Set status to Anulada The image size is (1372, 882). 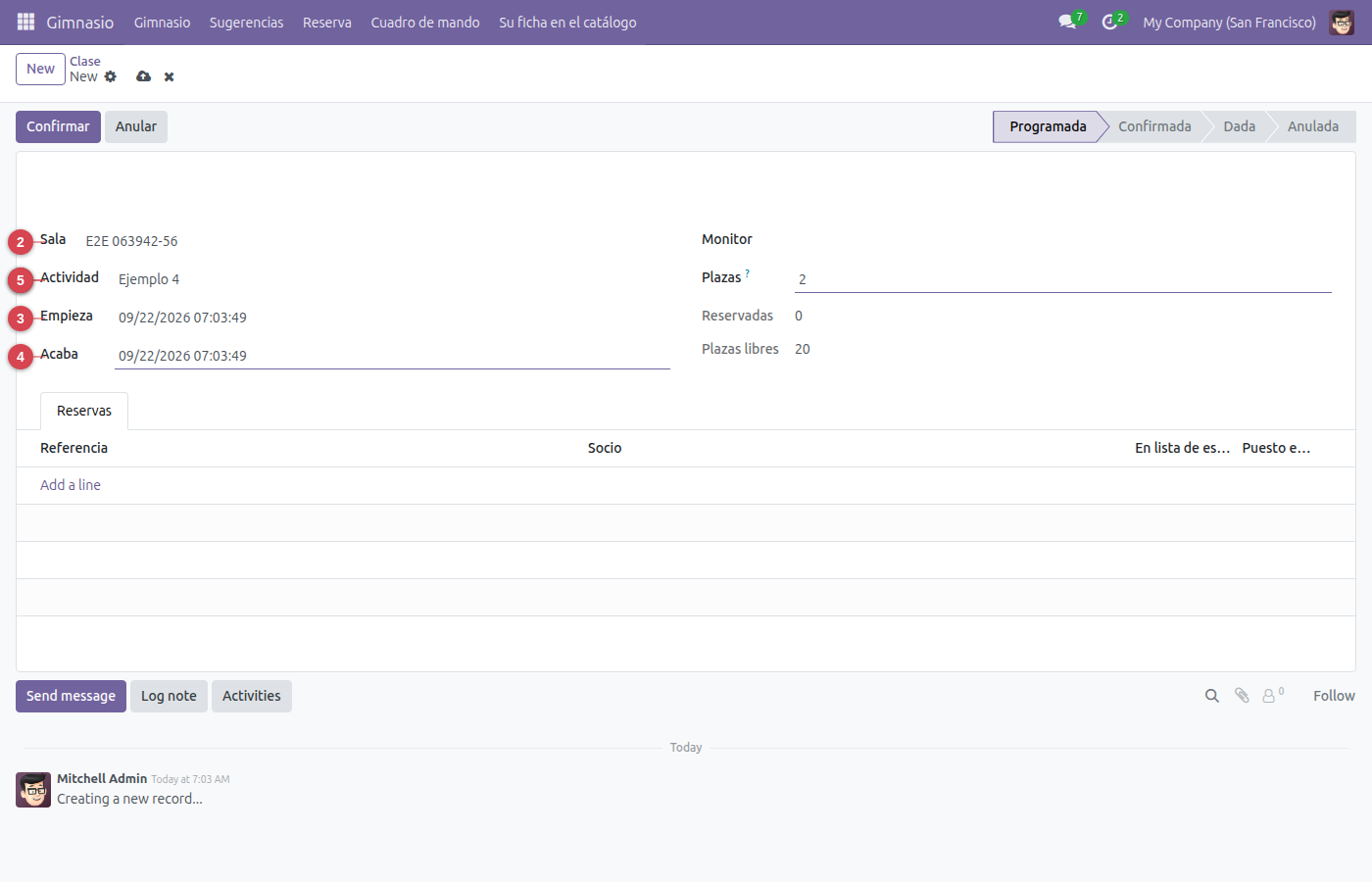[1312, 126]
